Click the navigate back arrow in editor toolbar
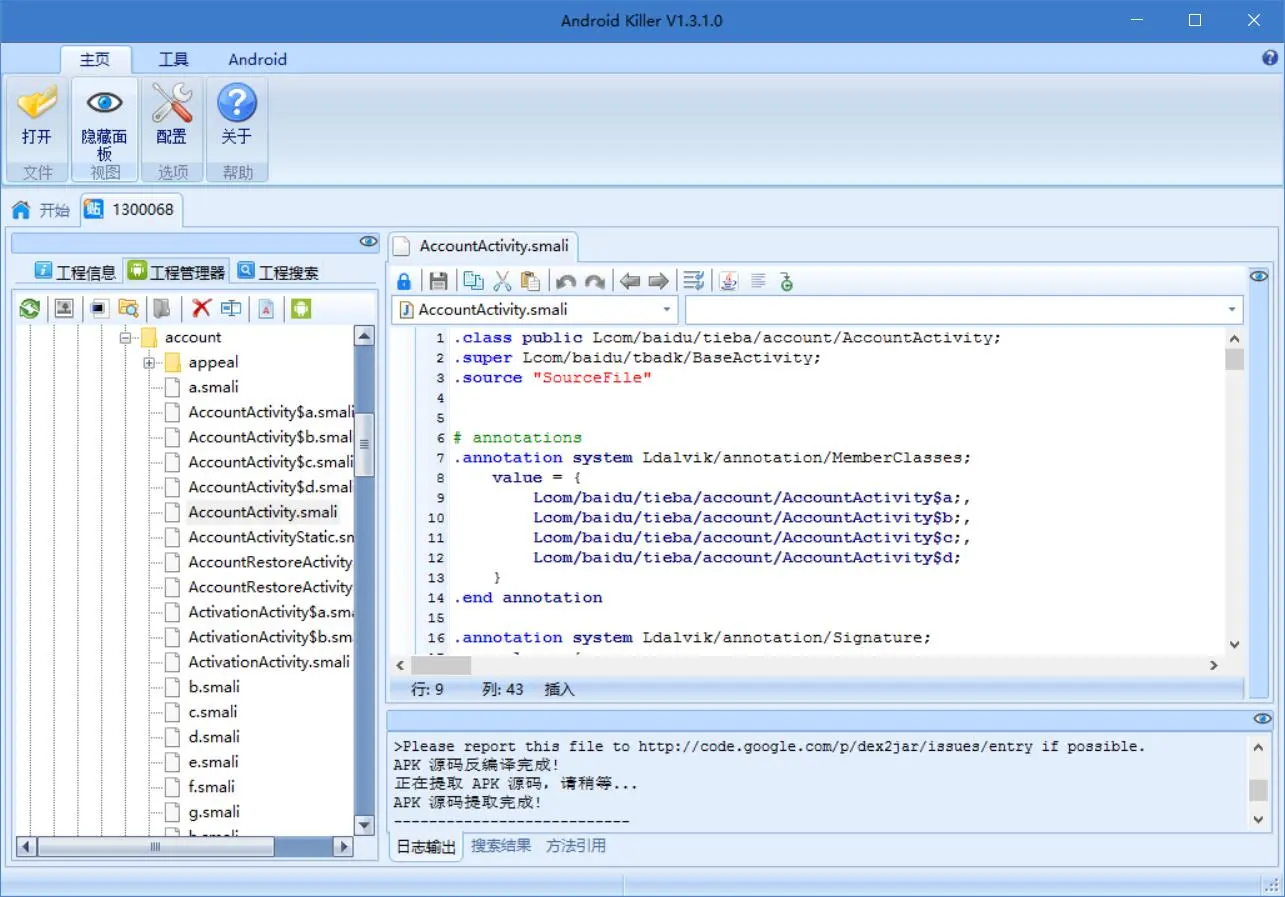The image size is (1285, 897). [629, 281]
